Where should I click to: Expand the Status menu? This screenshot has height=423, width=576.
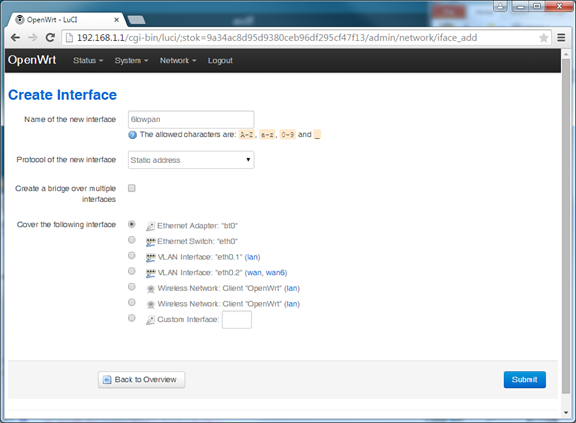click(x=88, y=61)
